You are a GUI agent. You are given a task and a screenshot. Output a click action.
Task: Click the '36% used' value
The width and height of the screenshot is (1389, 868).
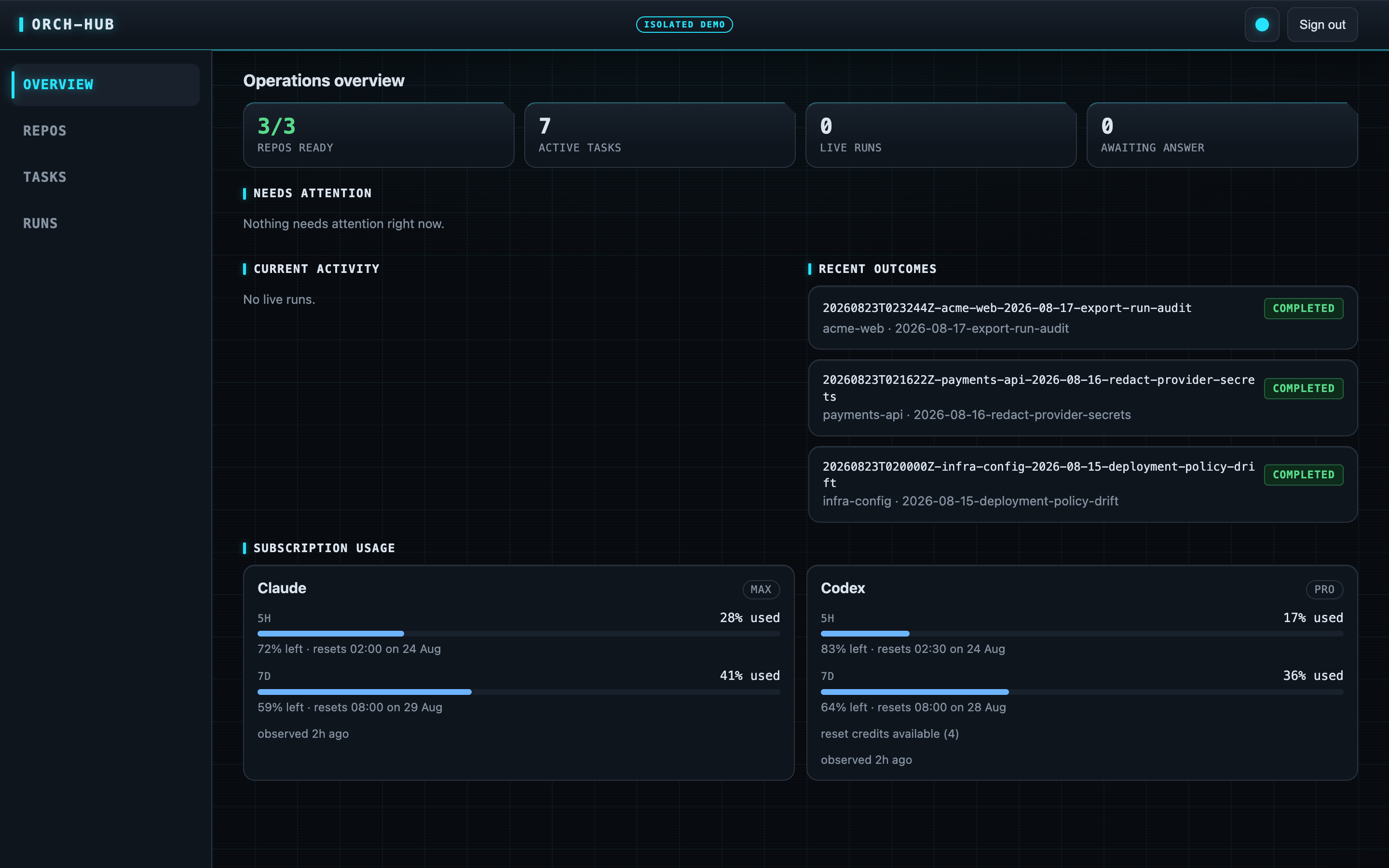(x=1313, y=676)
